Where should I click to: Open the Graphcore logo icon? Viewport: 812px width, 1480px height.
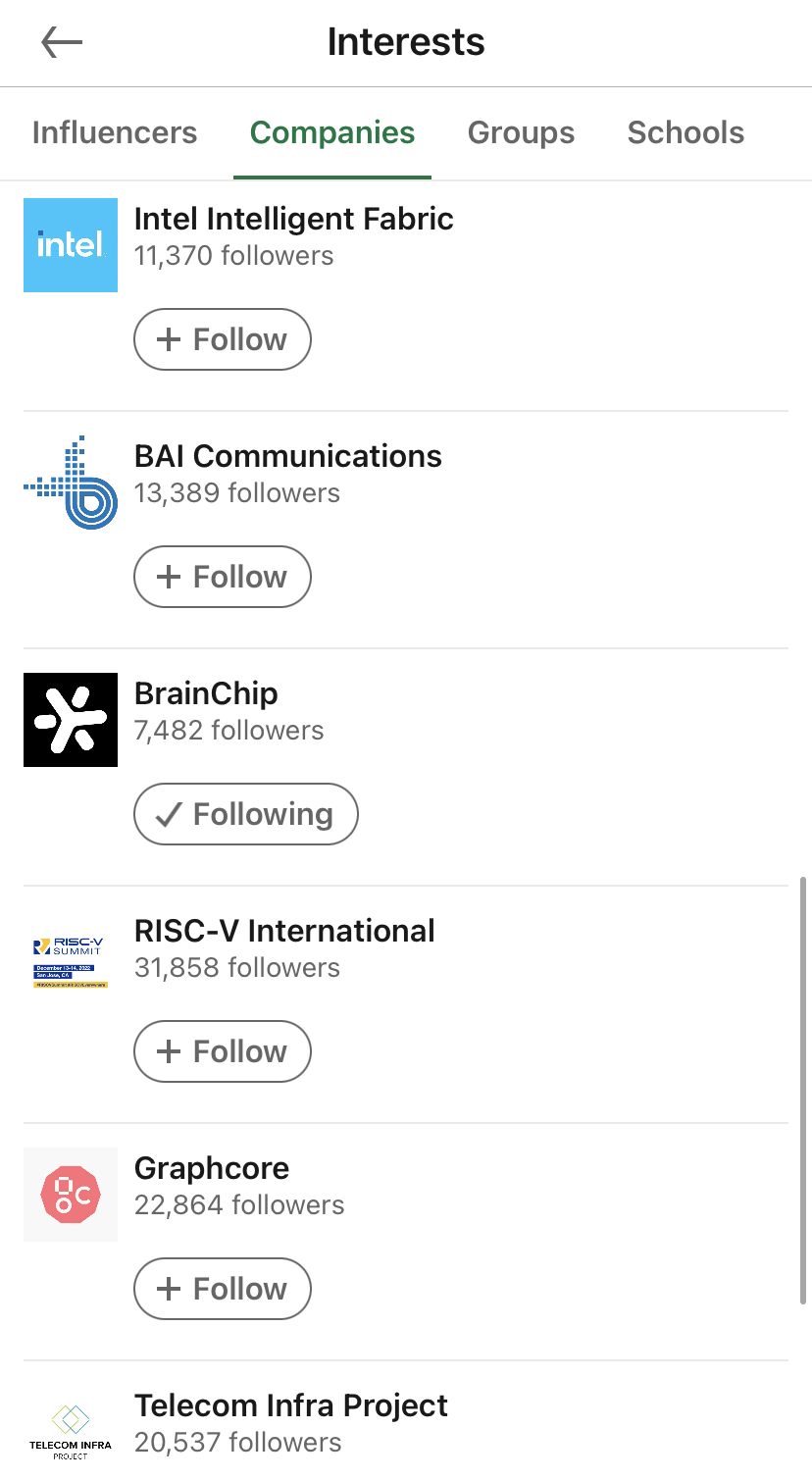click(71, 1195)
